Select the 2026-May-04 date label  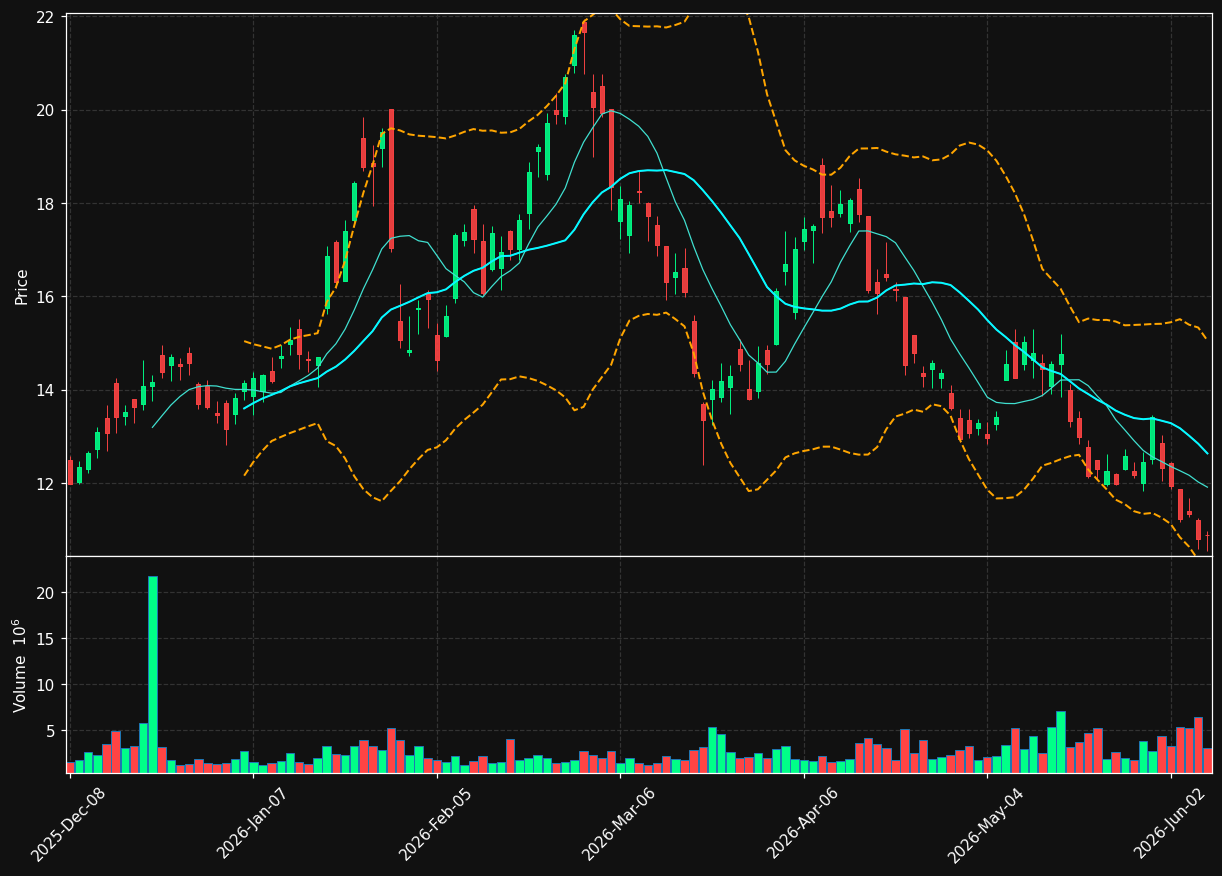[986, 824]
